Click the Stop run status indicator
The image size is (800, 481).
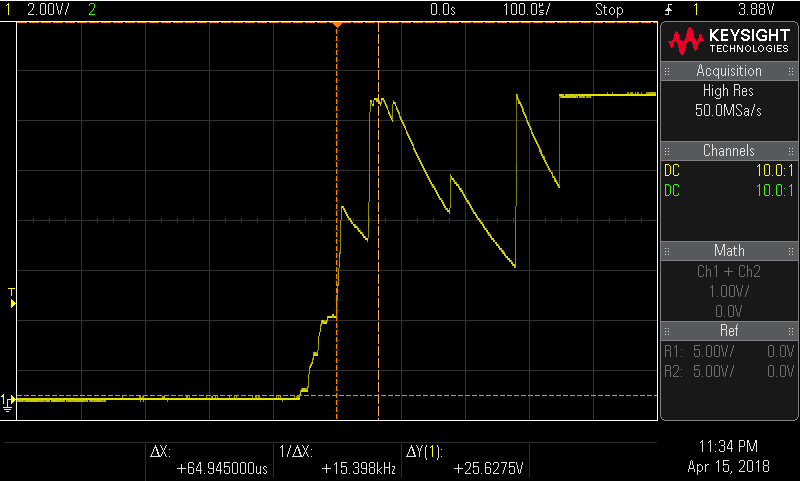(x=608, y=10)
